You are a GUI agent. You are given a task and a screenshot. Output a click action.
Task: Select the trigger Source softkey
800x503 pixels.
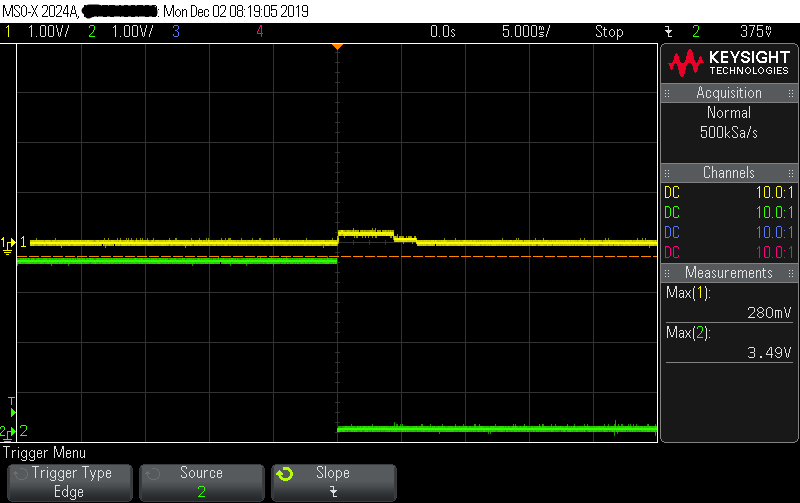202,482
